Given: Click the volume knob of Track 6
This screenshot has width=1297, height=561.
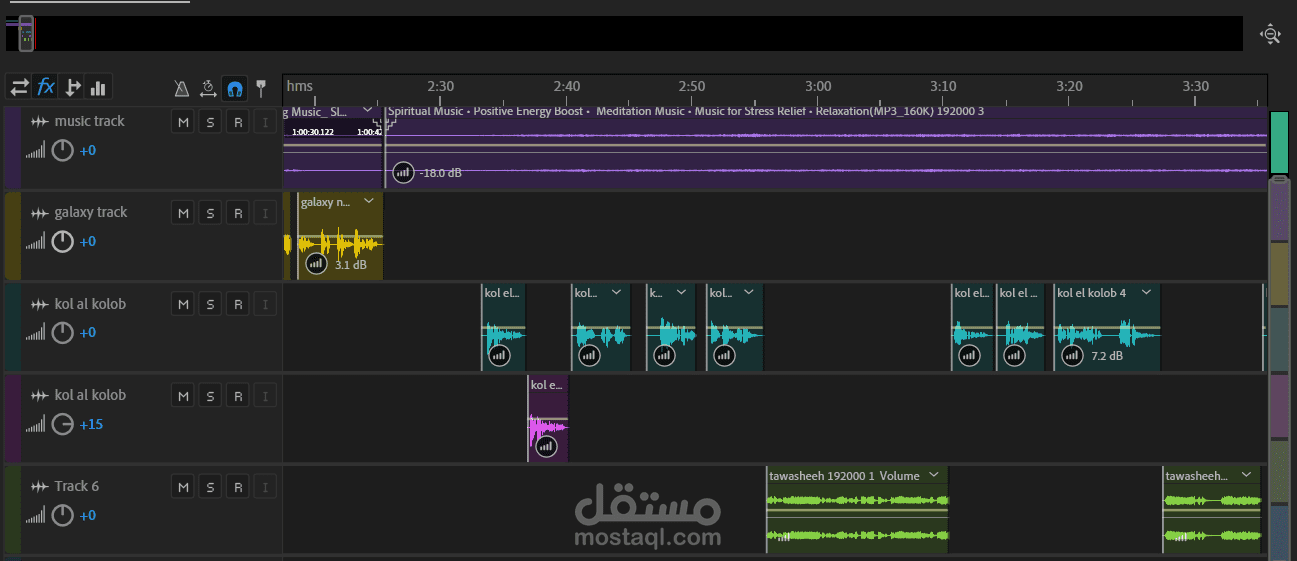Looking at the screenshot, I should pos(62,515).
